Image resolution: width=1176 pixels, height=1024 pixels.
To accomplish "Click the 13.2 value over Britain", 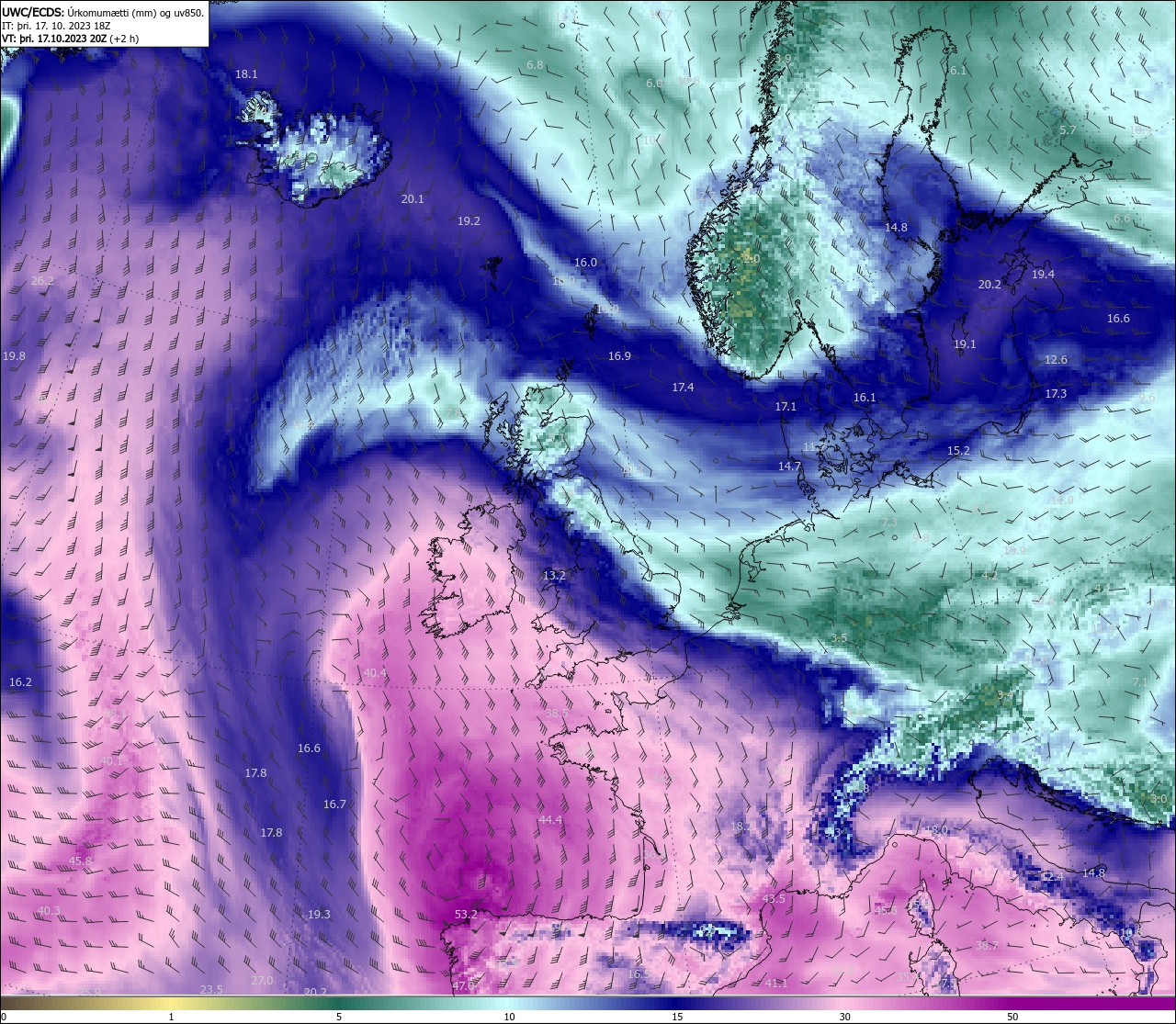I will (x=554, y=576).
